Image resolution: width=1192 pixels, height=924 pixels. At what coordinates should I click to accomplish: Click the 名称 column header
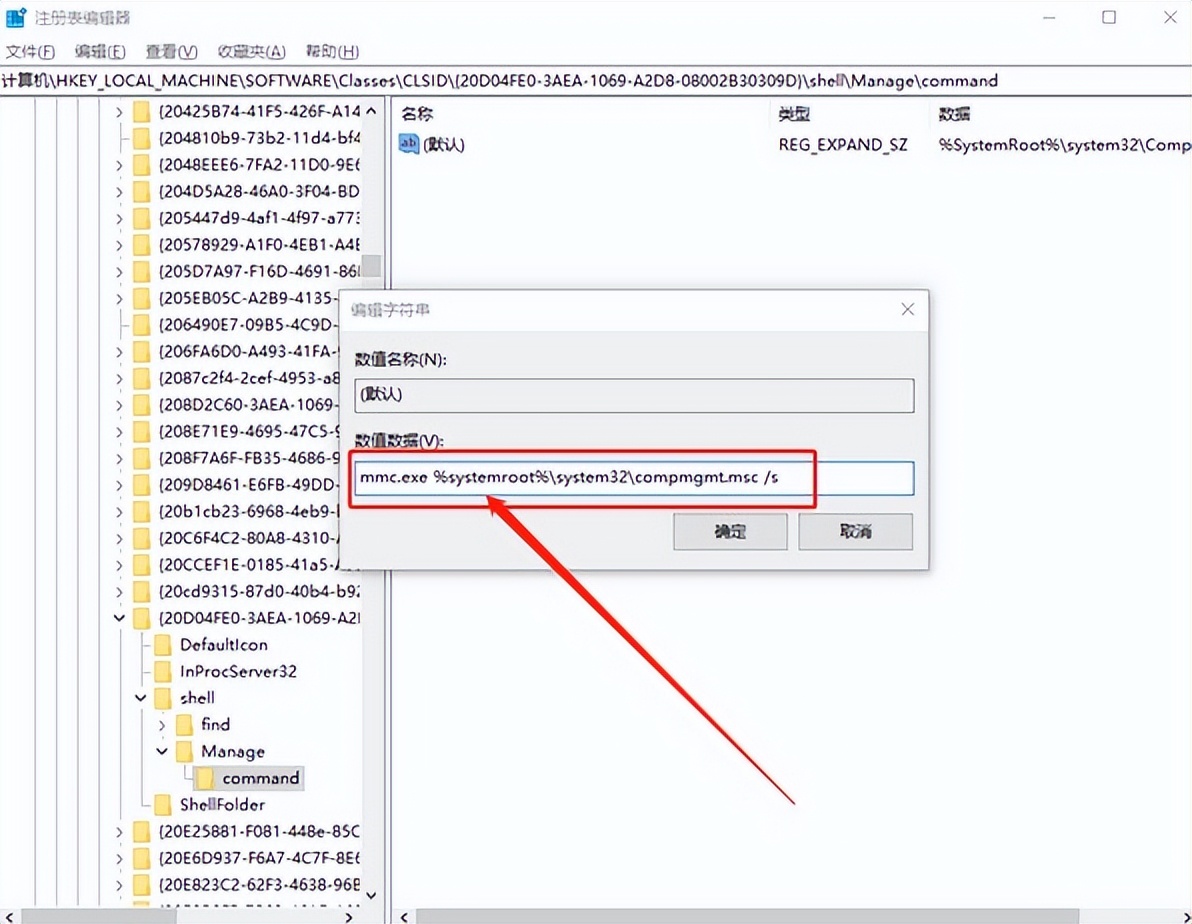417,114
